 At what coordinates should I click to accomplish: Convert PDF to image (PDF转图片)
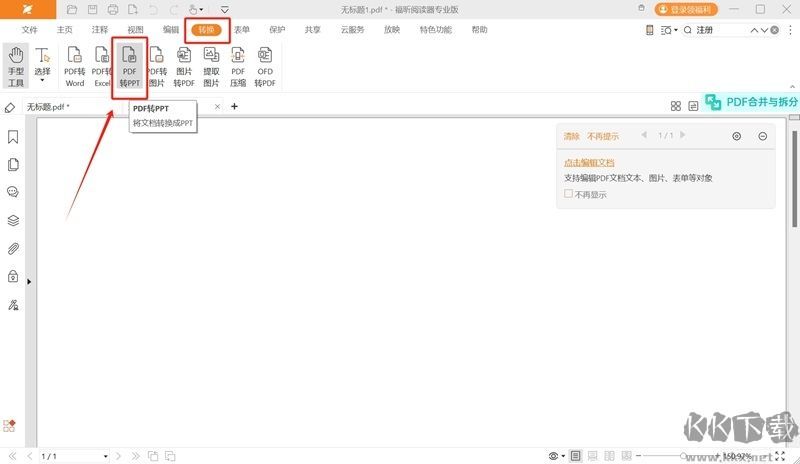point(157,66)
